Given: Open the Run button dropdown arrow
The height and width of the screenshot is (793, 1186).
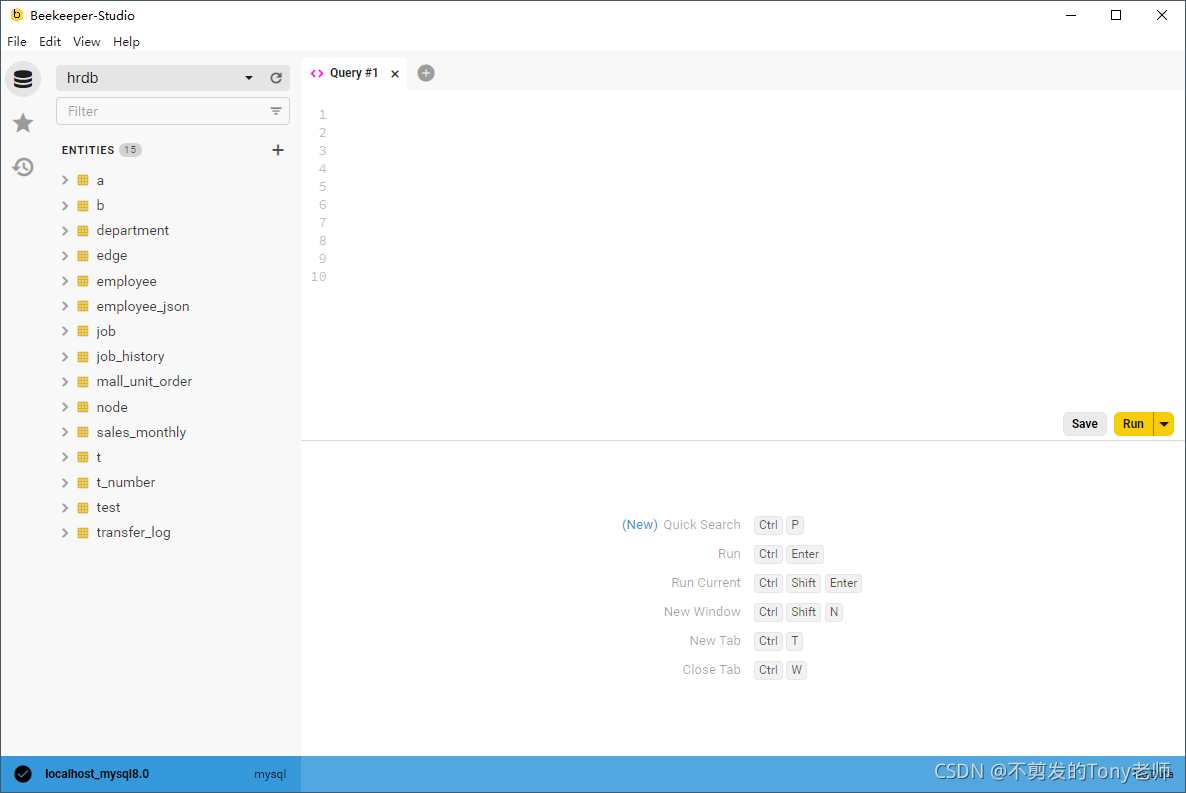Looking at the screenshot, I should pos(1164,424).
